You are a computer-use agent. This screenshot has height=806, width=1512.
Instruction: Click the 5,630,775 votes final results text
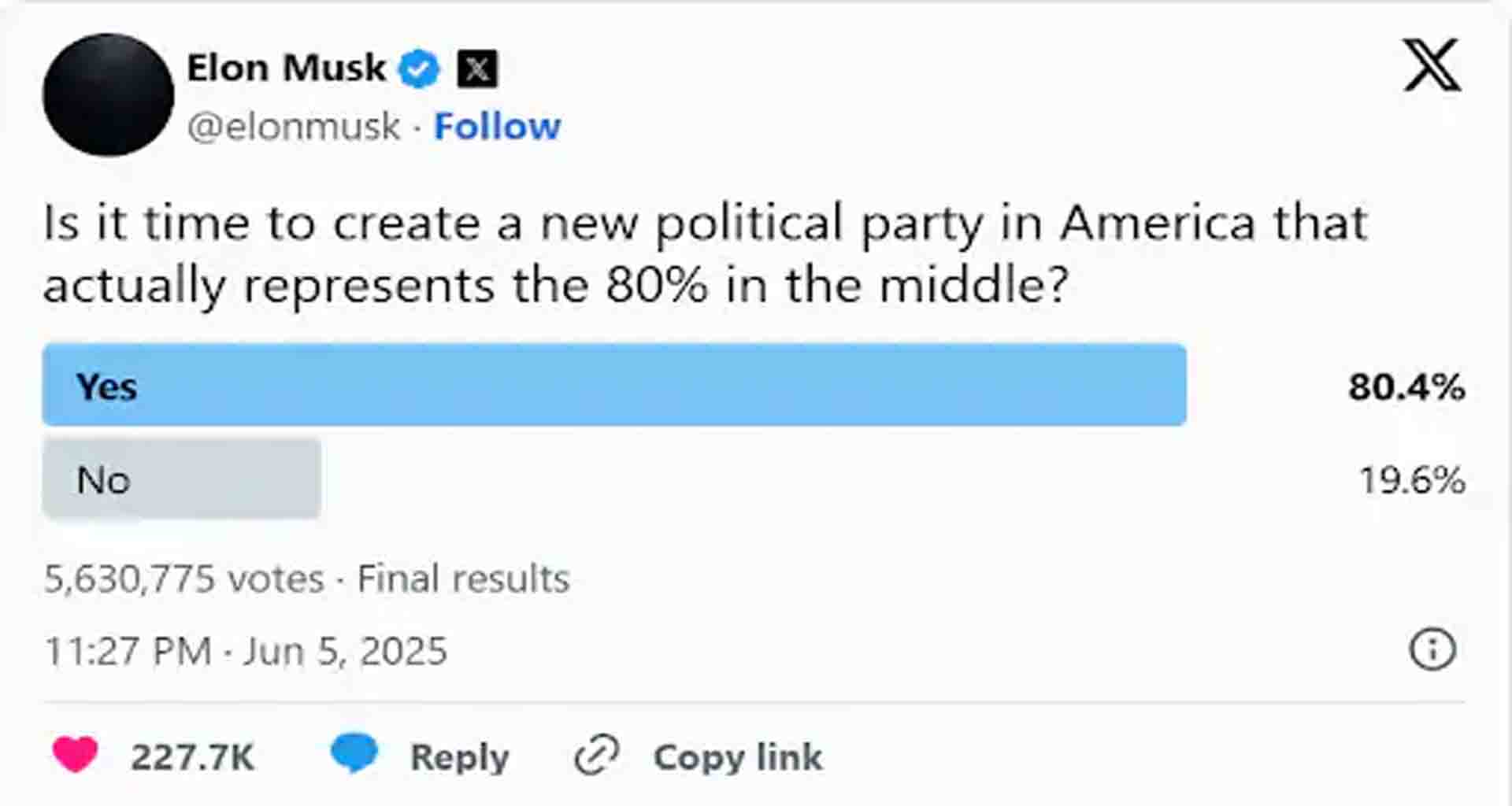point(306,579)
